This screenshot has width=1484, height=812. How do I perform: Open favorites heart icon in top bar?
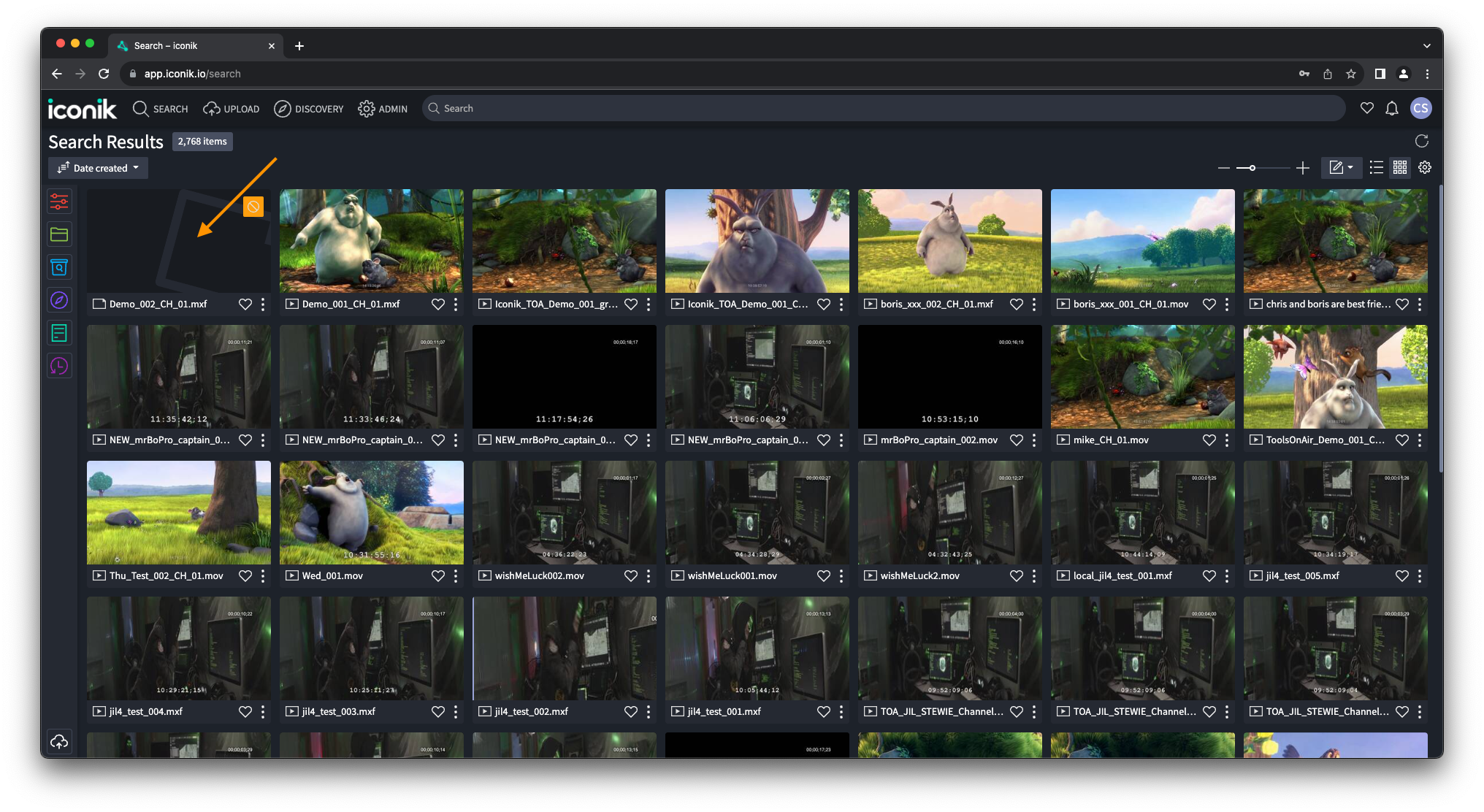(x=1367, y=108)
